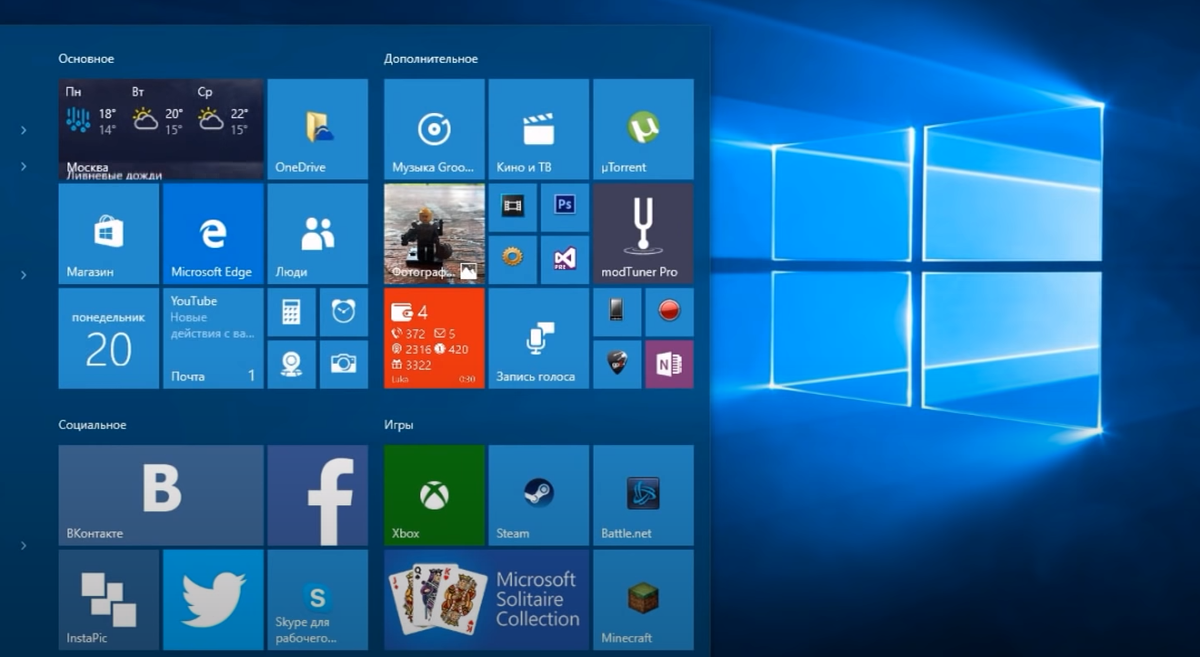The height and width of the screenshot is (657, 1200).
Task: Open the Minecraft tile
Action: click(x=643, y=599)
